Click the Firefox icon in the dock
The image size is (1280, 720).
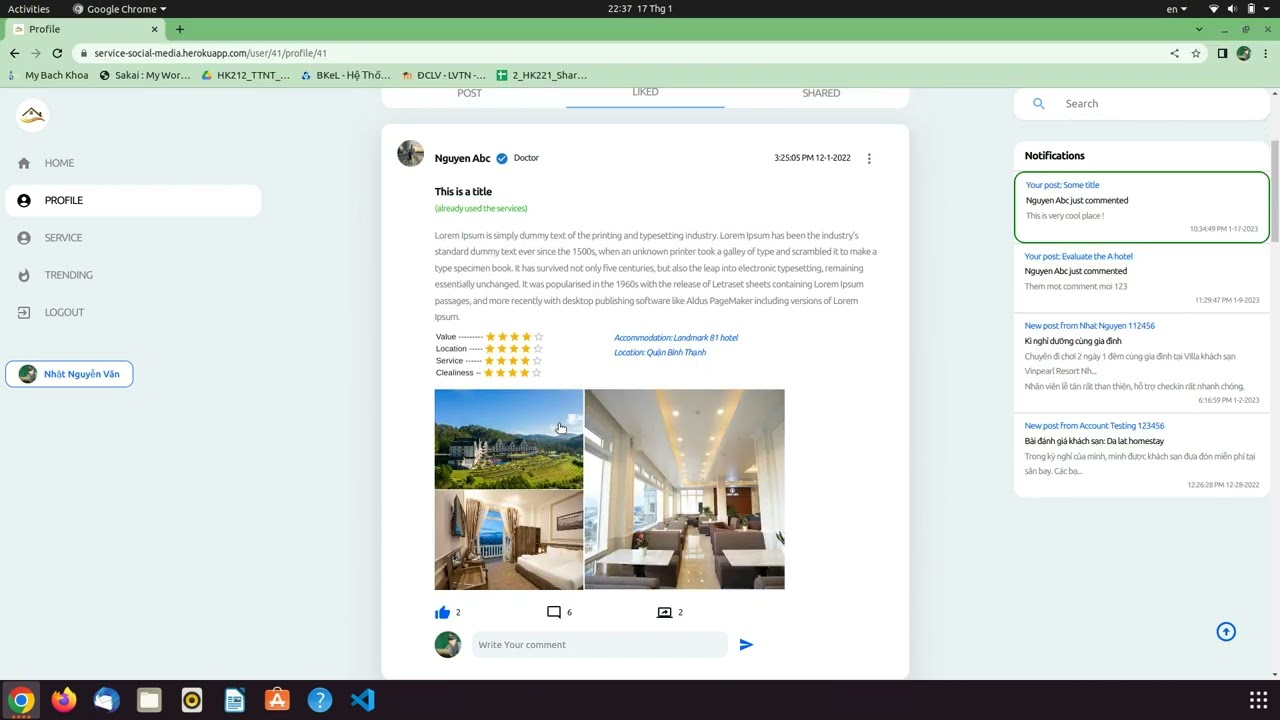64,700
